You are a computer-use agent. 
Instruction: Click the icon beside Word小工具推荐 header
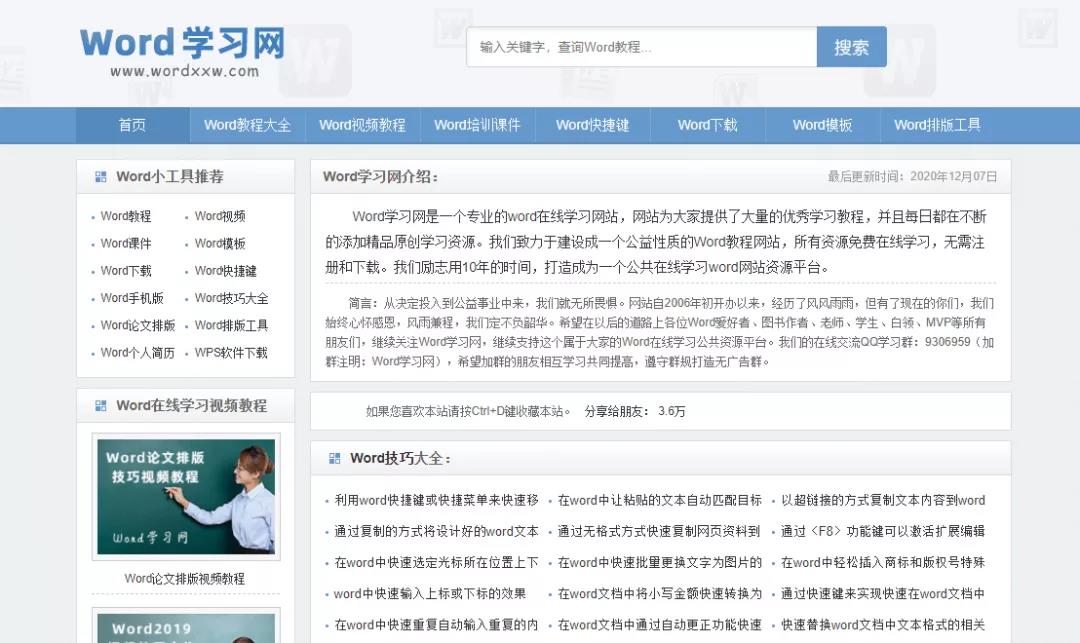click(x=100, y=176)
